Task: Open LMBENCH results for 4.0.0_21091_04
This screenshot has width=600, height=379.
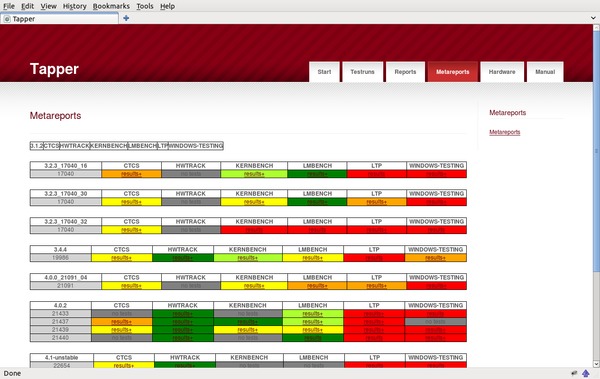Action: tap(317, 286)
